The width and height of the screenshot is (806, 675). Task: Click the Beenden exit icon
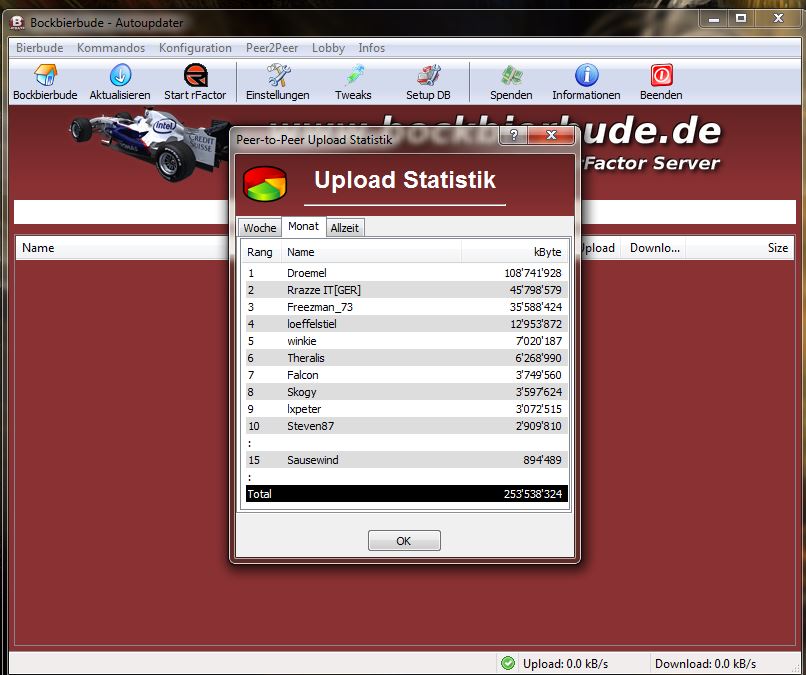coord(661,76)
